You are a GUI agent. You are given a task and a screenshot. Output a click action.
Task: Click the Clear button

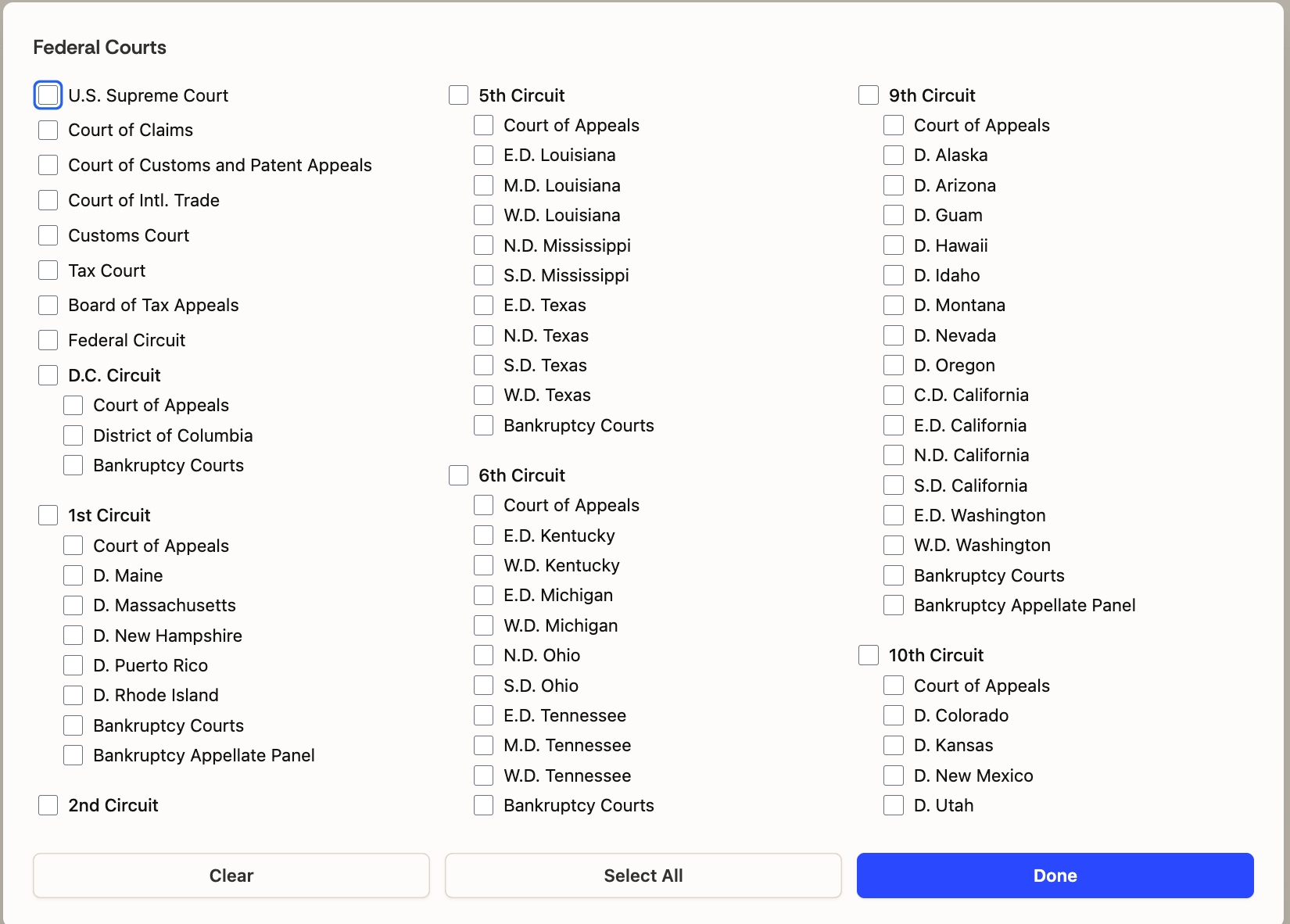coord(231,876)
